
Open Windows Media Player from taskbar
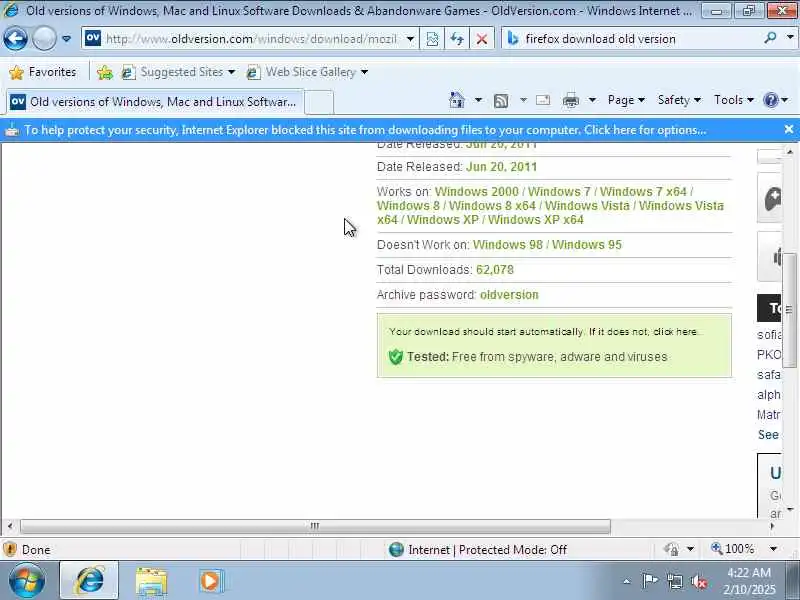211,581
